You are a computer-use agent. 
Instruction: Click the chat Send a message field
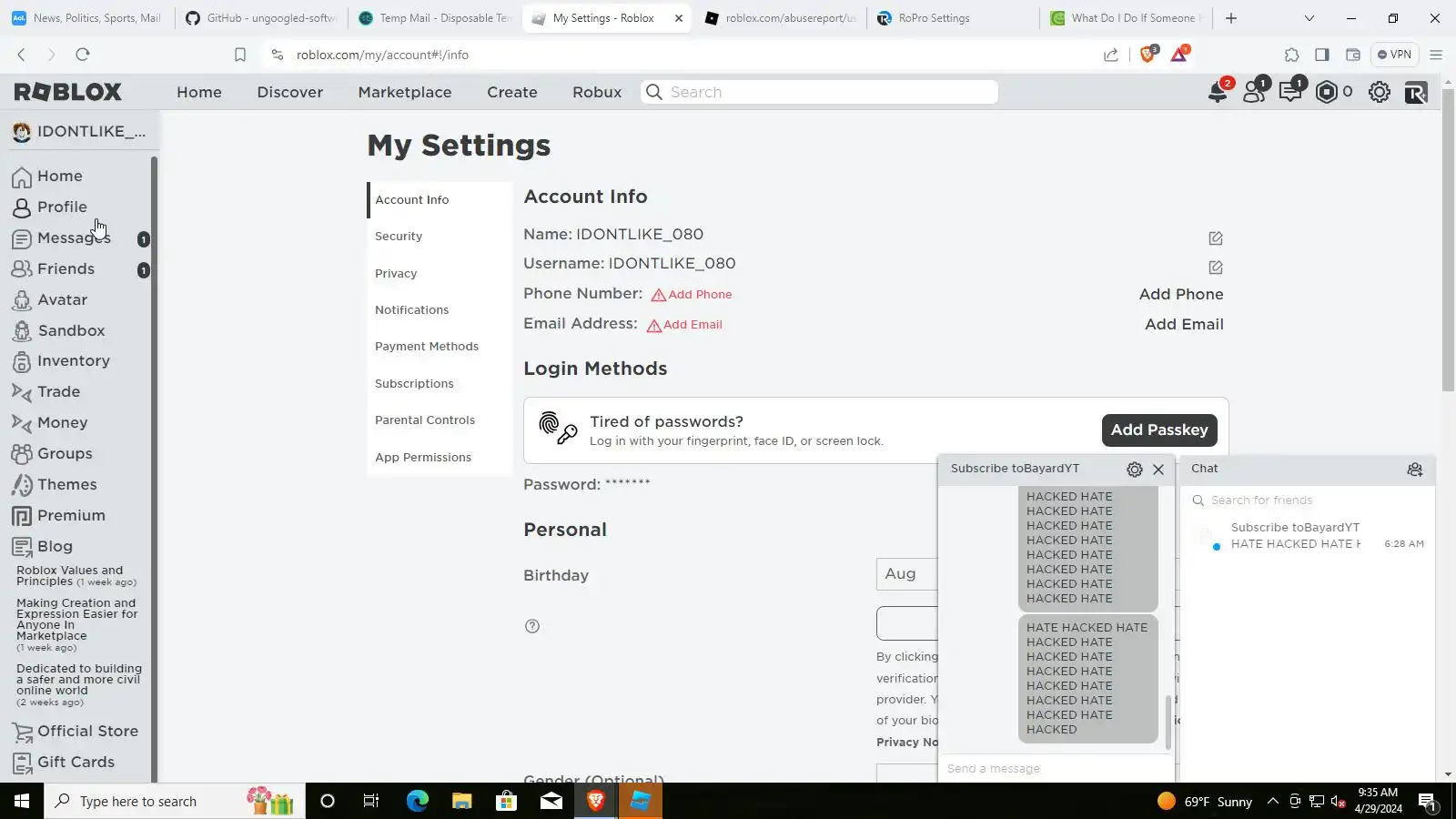[x=1056, y=769]
